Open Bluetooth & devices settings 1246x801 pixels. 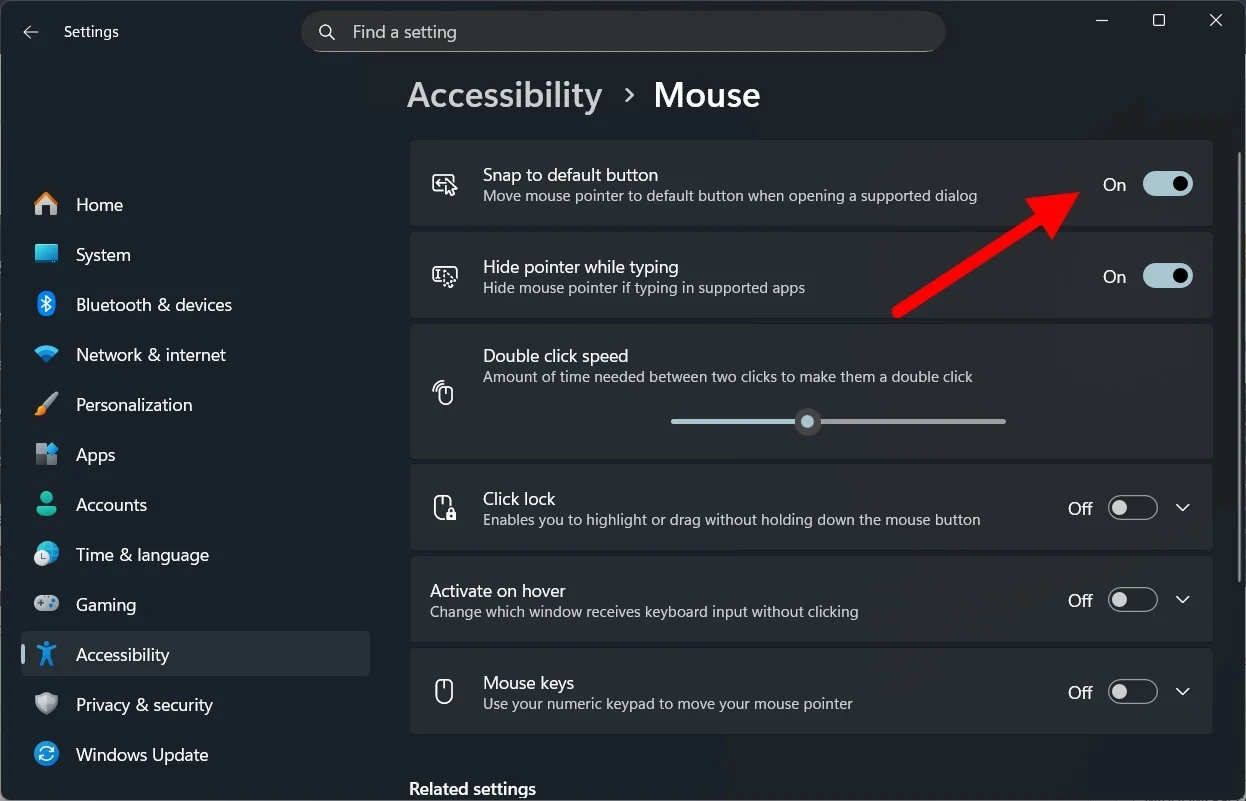(x=154, y=304)
